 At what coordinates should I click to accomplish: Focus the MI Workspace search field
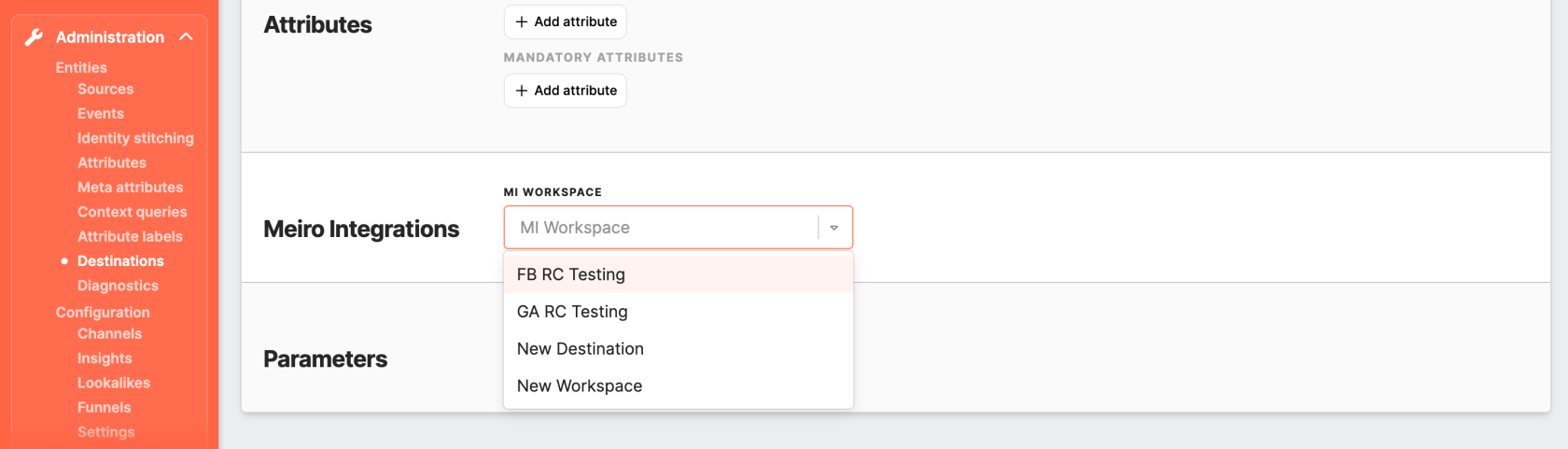coord(658,228)
